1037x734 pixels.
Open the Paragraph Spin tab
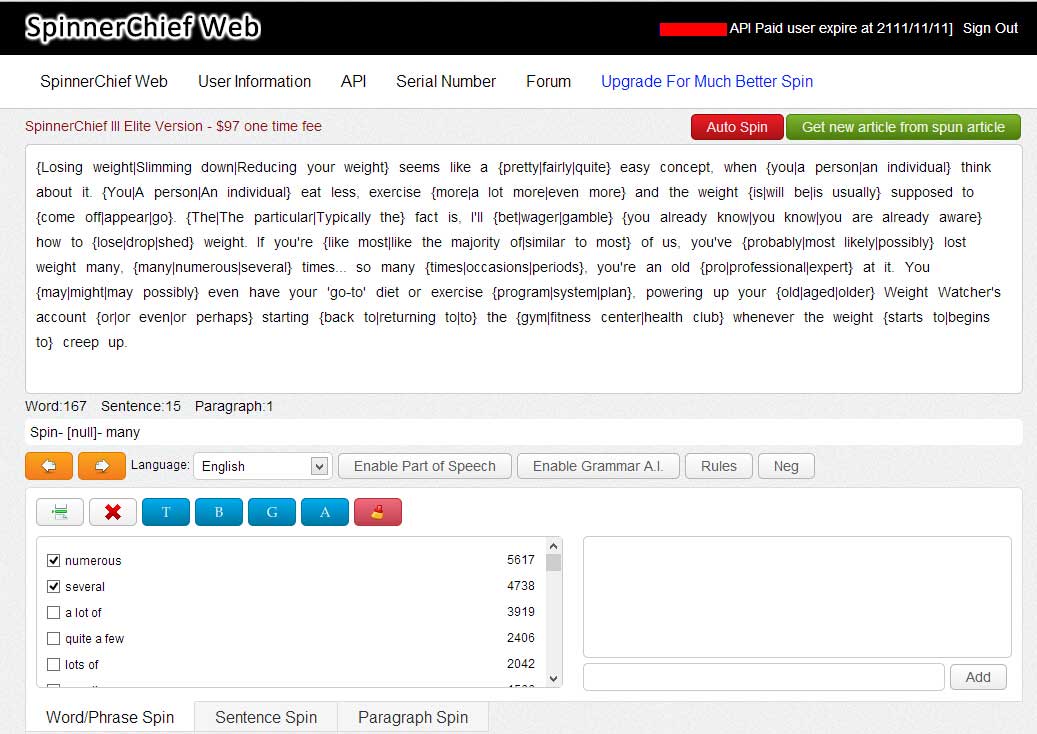coord(413,717)
